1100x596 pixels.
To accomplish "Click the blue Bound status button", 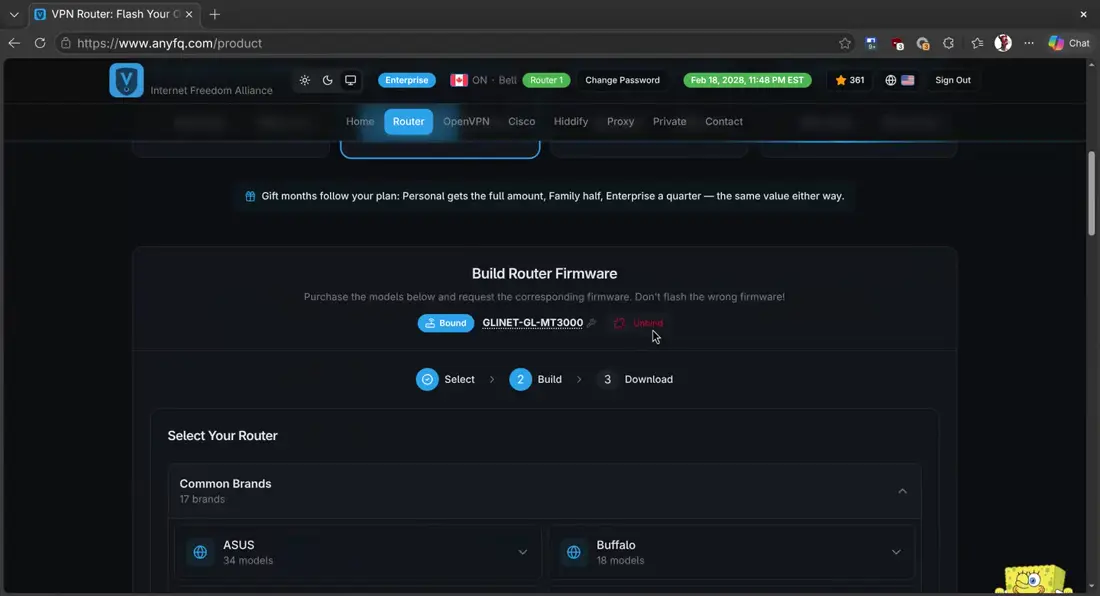I will coord(445,323).
